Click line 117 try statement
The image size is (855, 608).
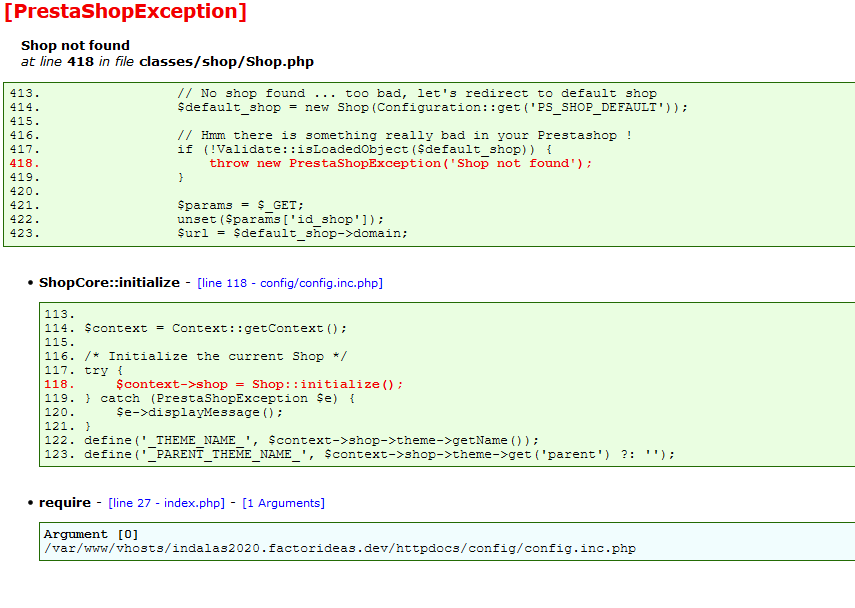pos(104,370)
